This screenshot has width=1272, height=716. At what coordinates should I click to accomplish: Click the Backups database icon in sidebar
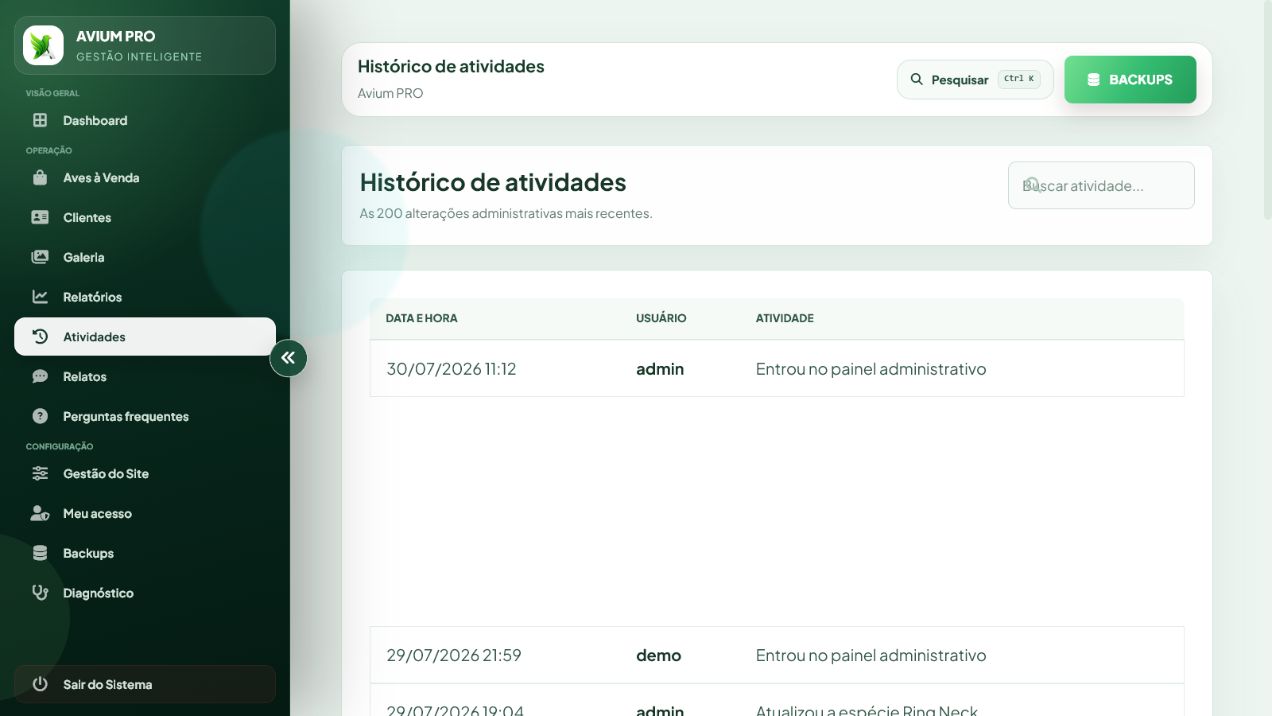[x=40, y=553]
